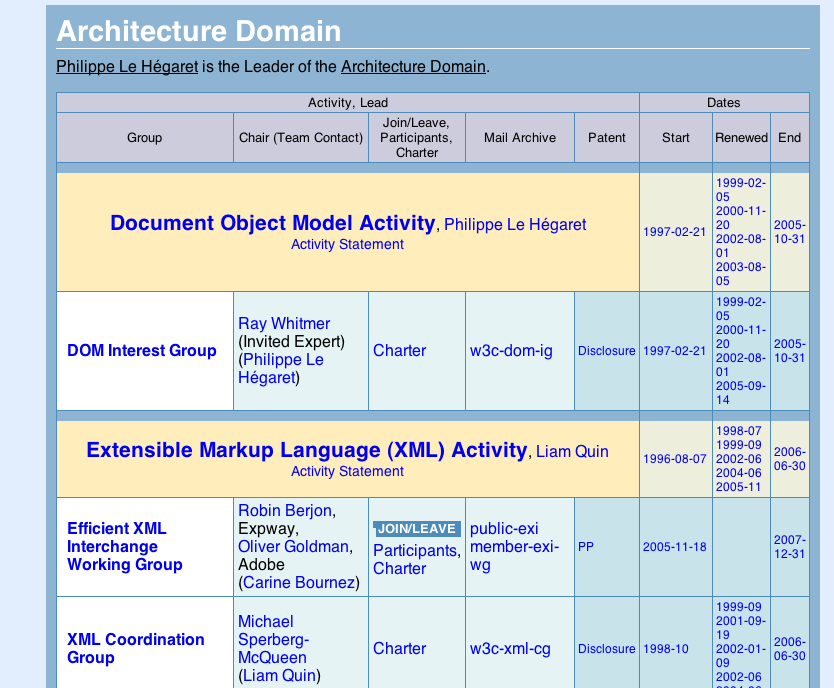Open the DOM Activity Statement link
This screenshot has height=688, width=834.
click(x=347, y=244)
